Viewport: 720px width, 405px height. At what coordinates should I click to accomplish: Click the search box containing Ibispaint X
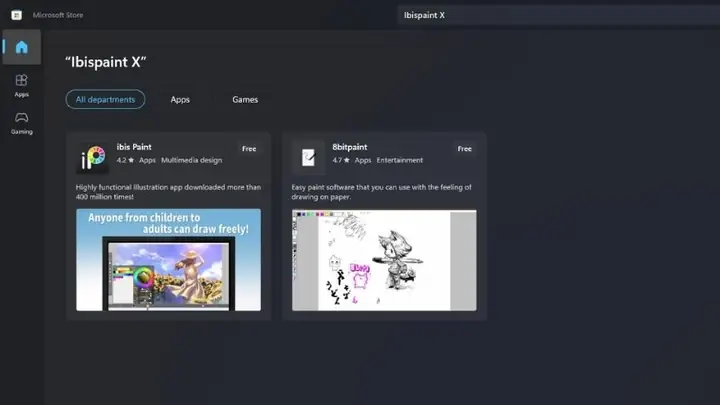558,15
